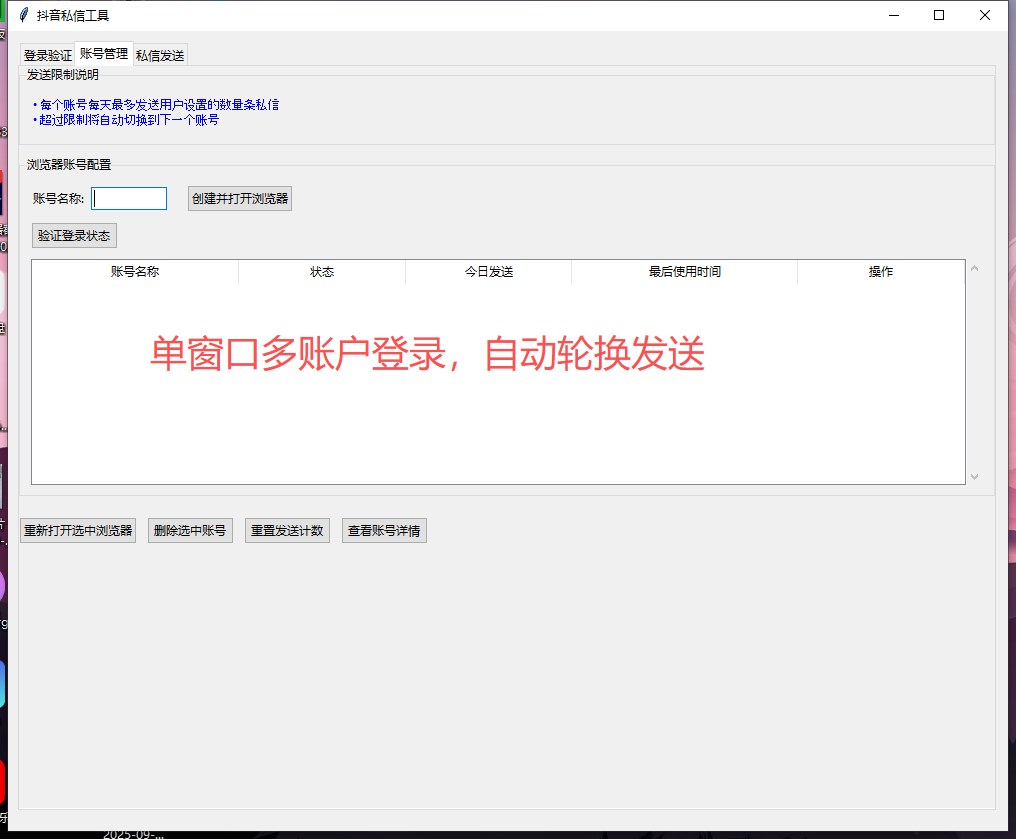Click the feather app icon in title bar

[x=23, y=15]
